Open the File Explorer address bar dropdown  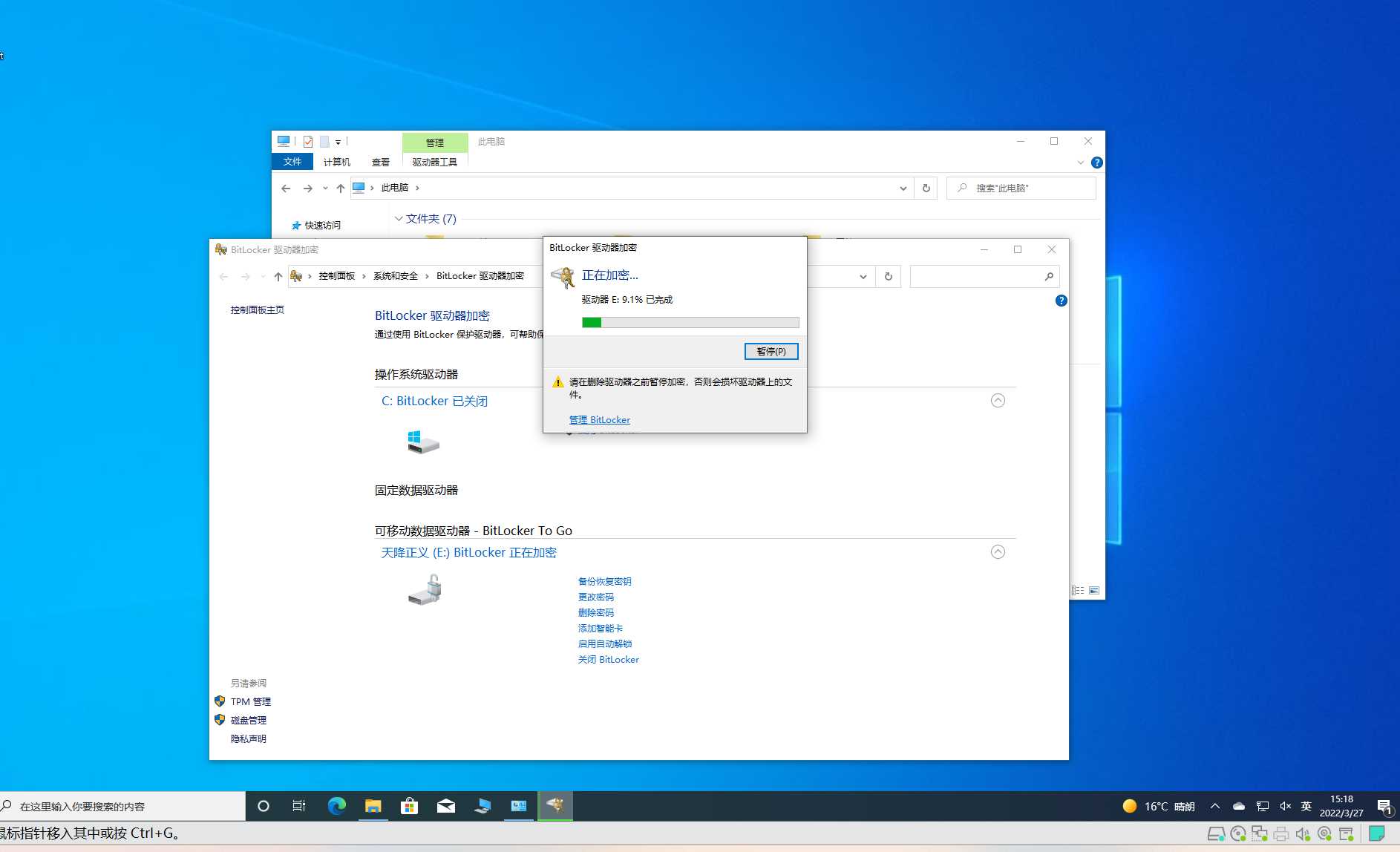coord(903,189)
